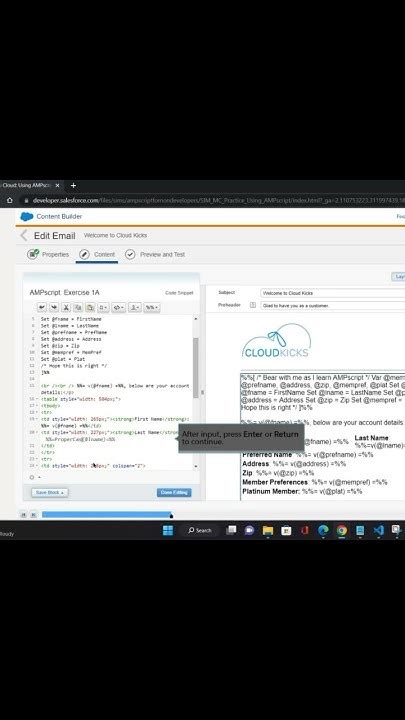Viewport: 405px width, 720px height.
Task: Click the cut scissors icon
Action: coord(66,308)
